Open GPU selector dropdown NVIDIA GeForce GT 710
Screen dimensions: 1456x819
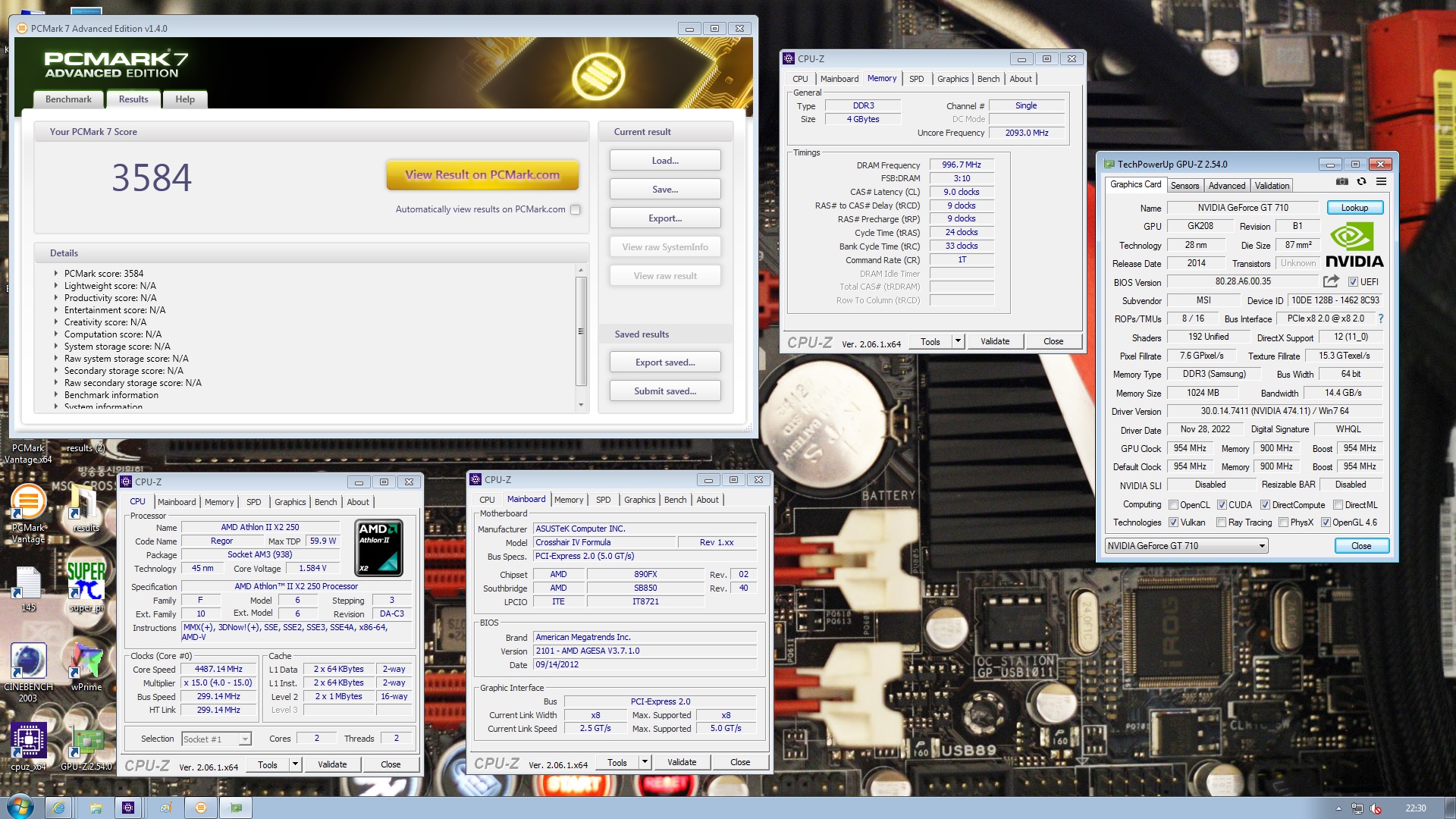(x=1186, y=546)
